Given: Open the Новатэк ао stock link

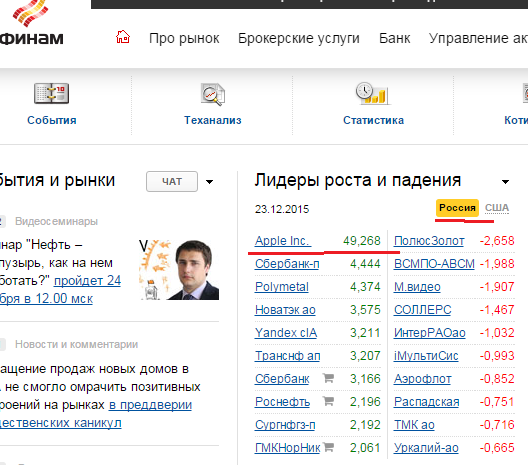Looking at the screenshot, I should coord(285,310).
